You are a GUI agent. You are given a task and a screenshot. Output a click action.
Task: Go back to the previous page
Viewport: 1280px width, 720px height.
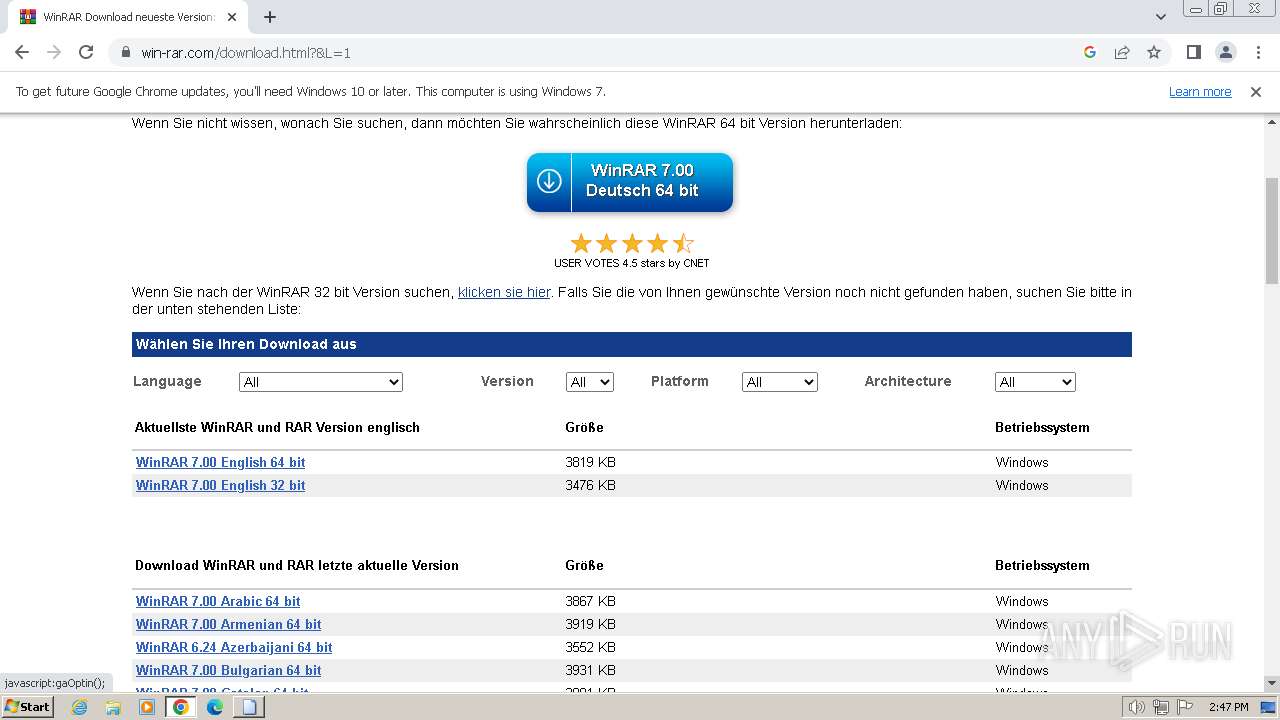[22, 52]
